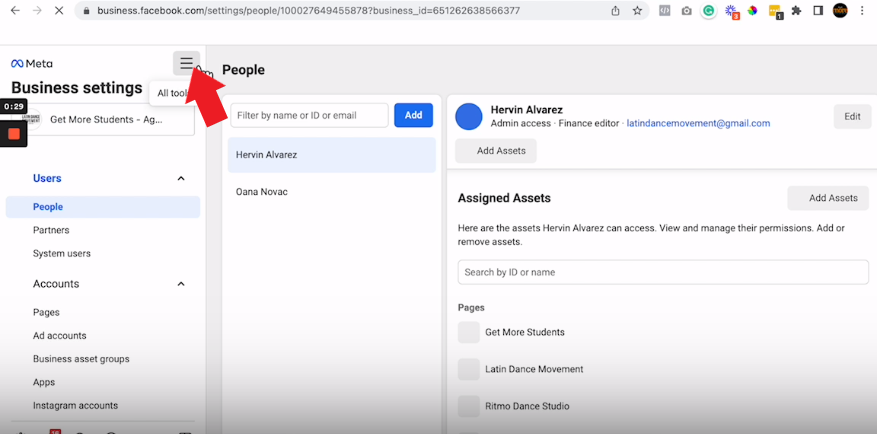Open the Chrome profile avatar
This screenshot has width=877, height=434.
[x=840, y=10]
